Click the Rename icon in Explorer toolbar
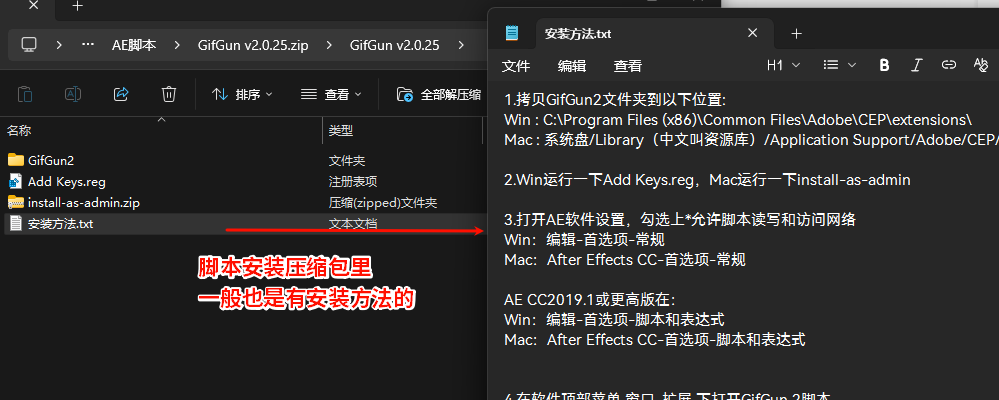The image size is (999, 400). pos(73,94)
